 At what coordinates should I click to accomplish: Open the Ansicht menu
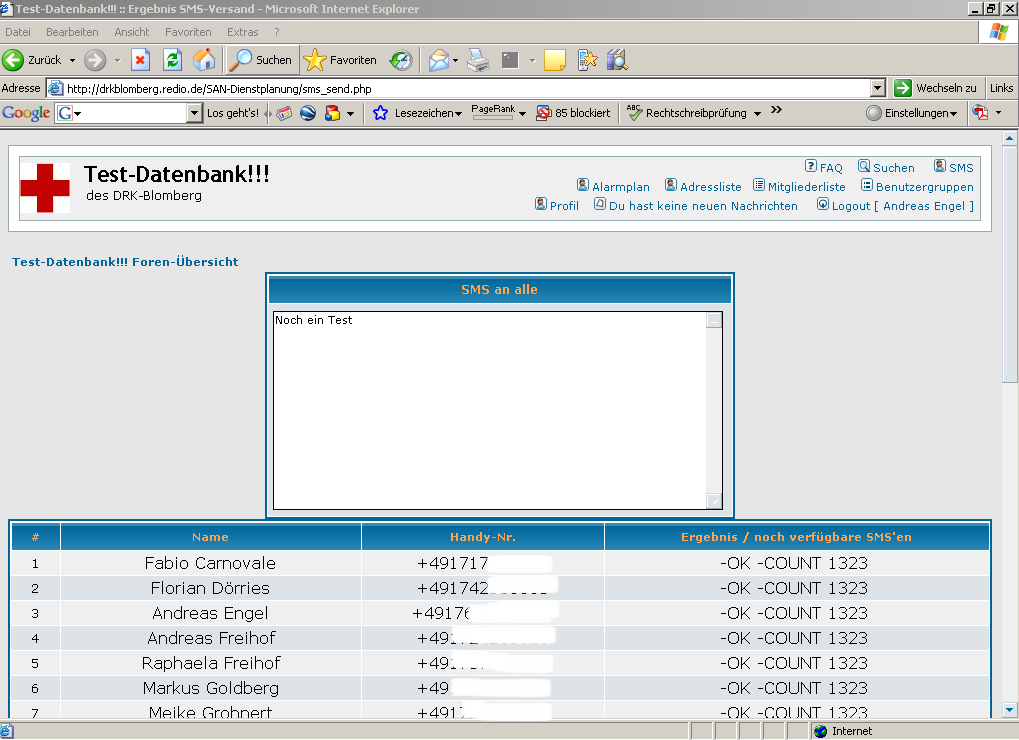click(132, 32)
